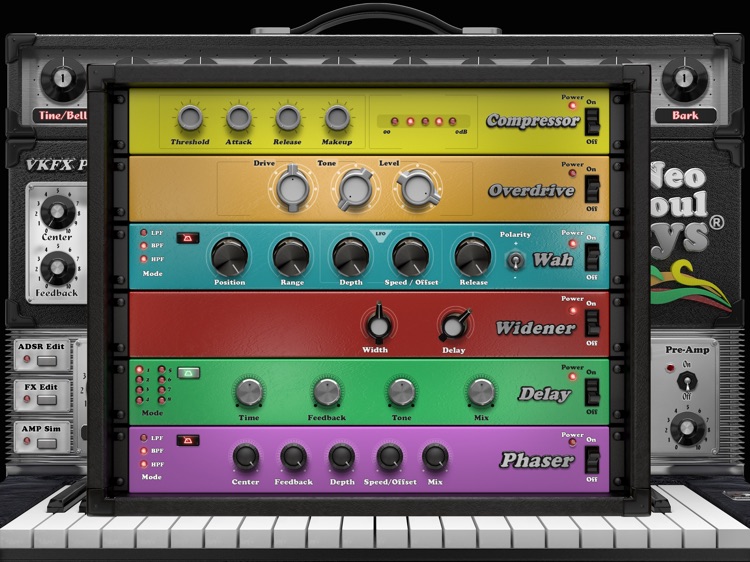The image size is (750, 562).
Task: Click the Widener Delay knob
Action: tap(454, 325)
